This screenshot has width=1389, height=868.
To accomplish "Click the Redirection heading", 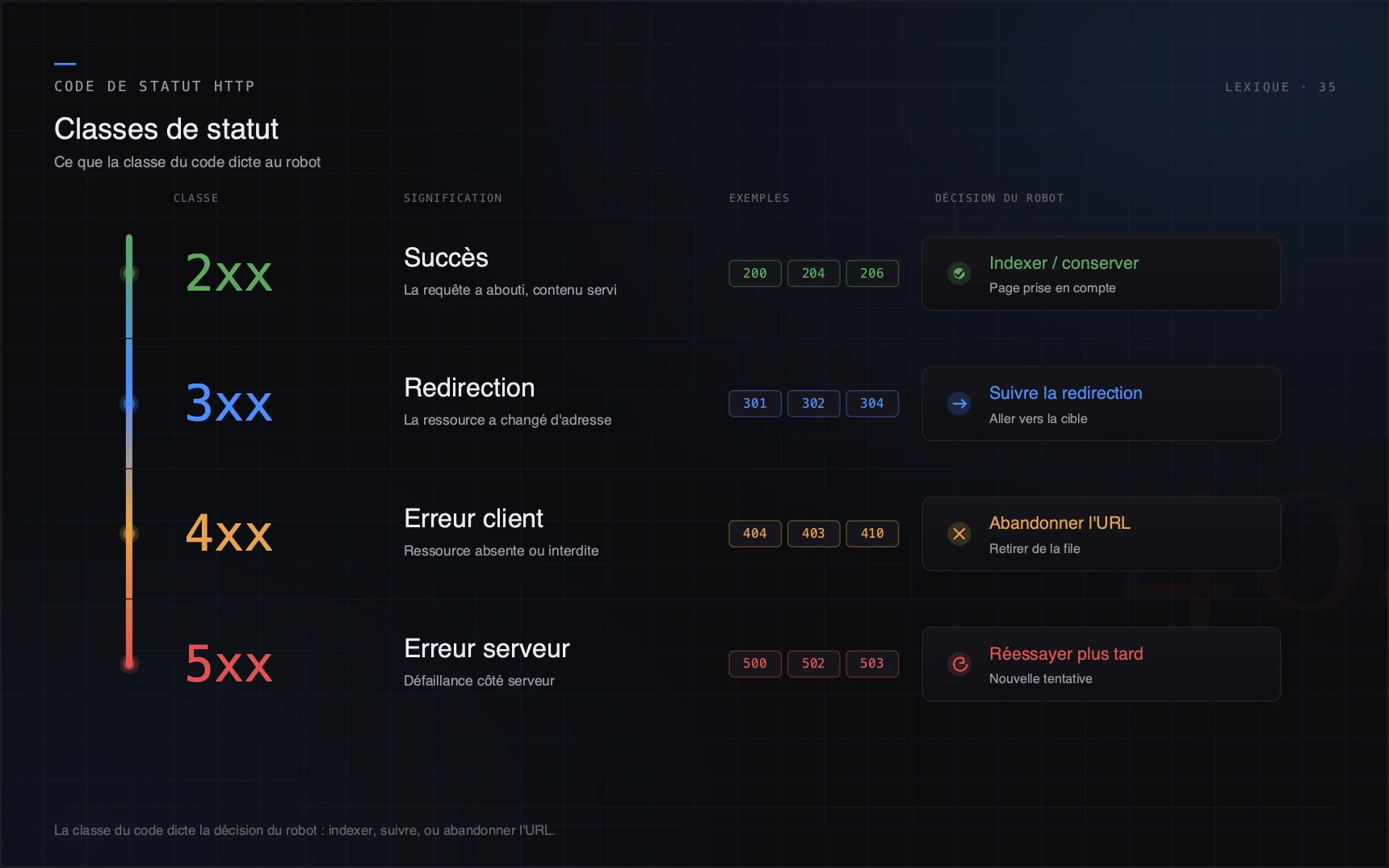I will tap(469, 388).
